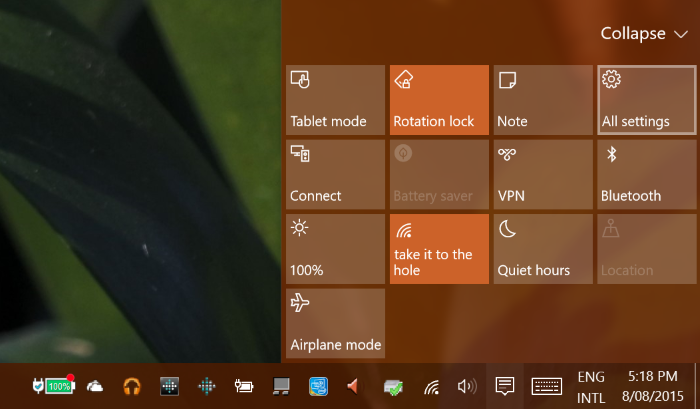
Task: Turn off Rotation lock tile
Action: point(439,100)
